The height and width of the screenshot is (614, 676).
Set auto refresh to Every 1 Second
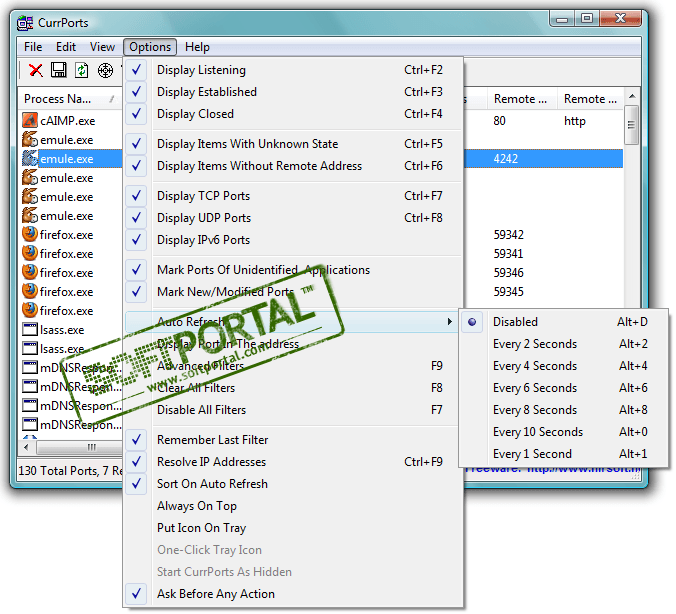coord(563,454)
